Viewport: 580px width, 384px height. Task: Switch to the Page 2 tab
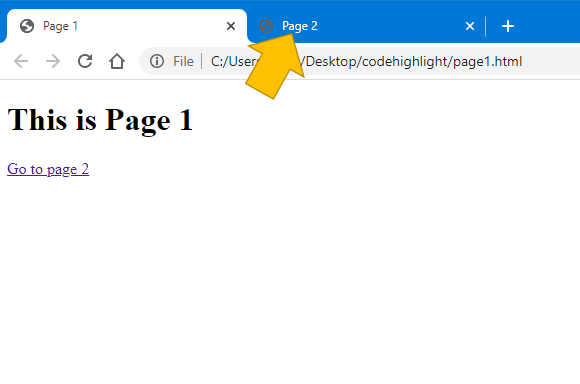coord(365,26)
